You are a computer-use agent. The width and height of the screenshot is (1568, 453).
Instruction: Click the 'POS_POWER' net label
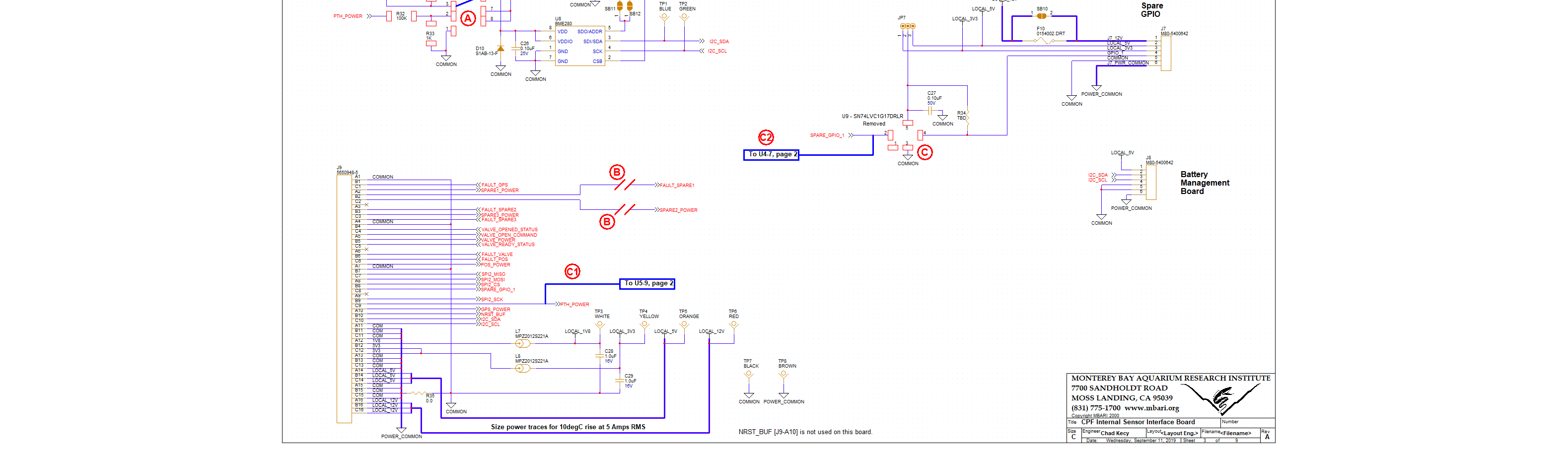pos(496,264)
